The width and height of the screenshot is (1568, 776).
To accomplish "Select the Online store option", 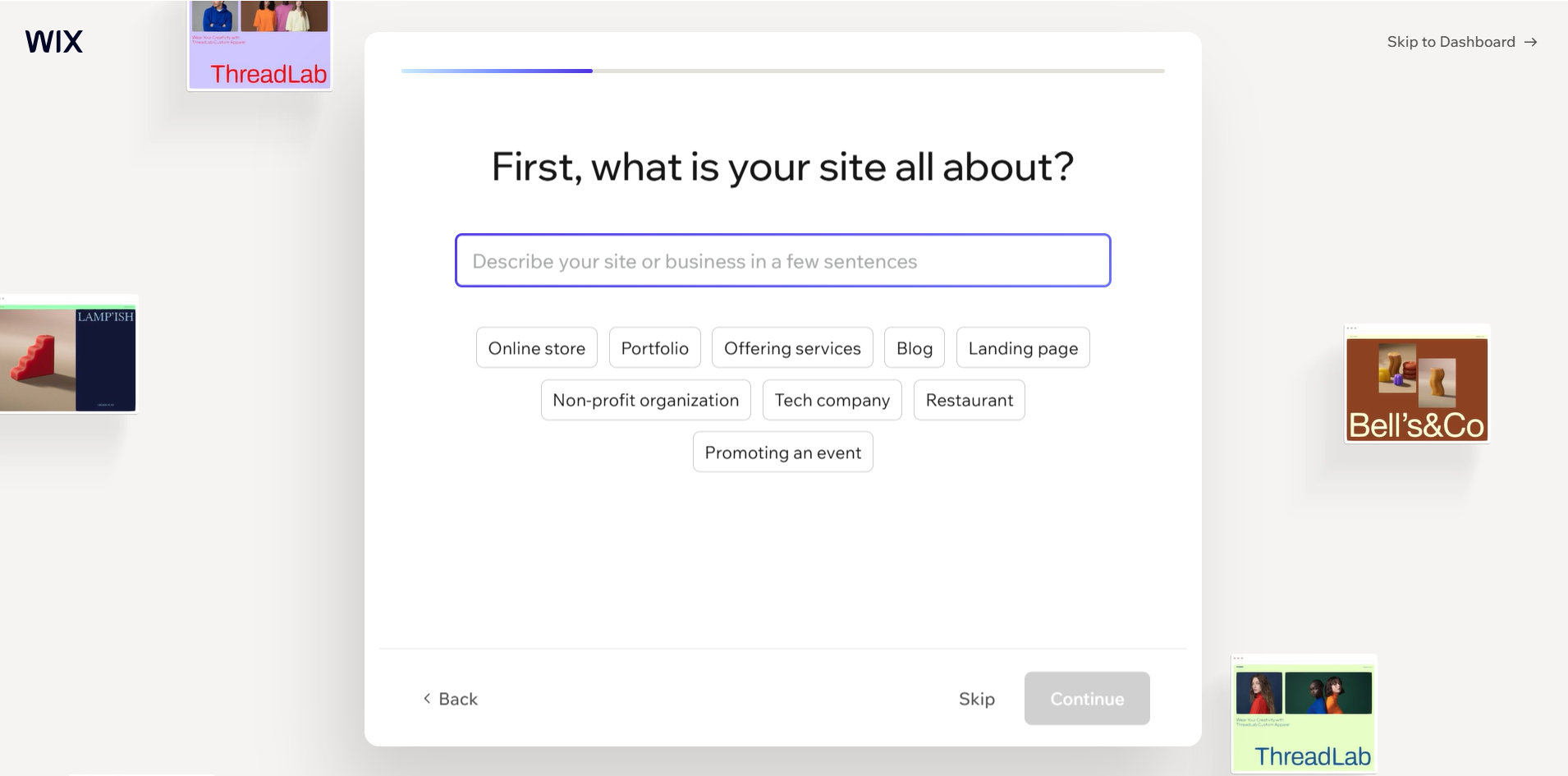I will pos(537,347).
